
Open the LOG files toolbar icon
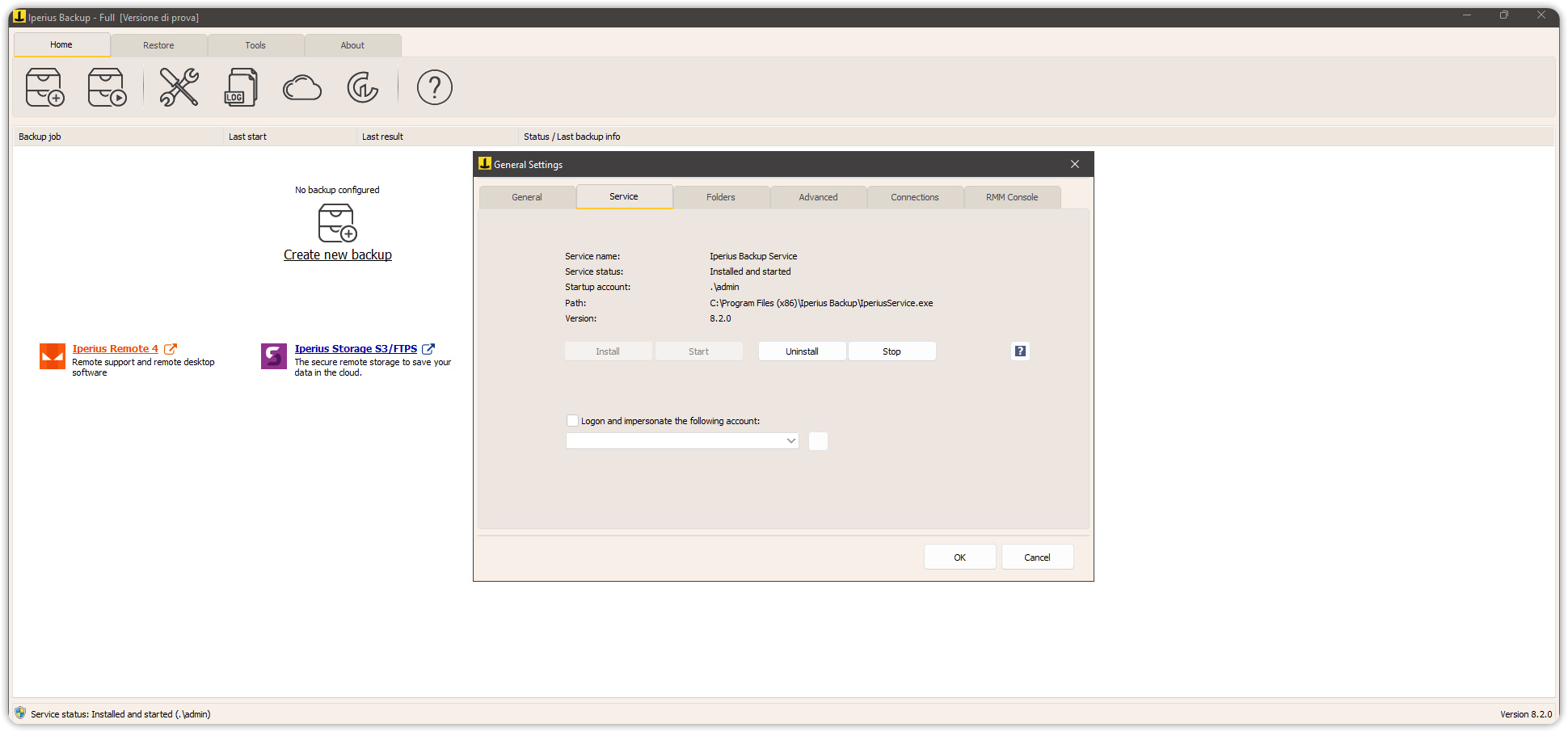tap(240, 87)
